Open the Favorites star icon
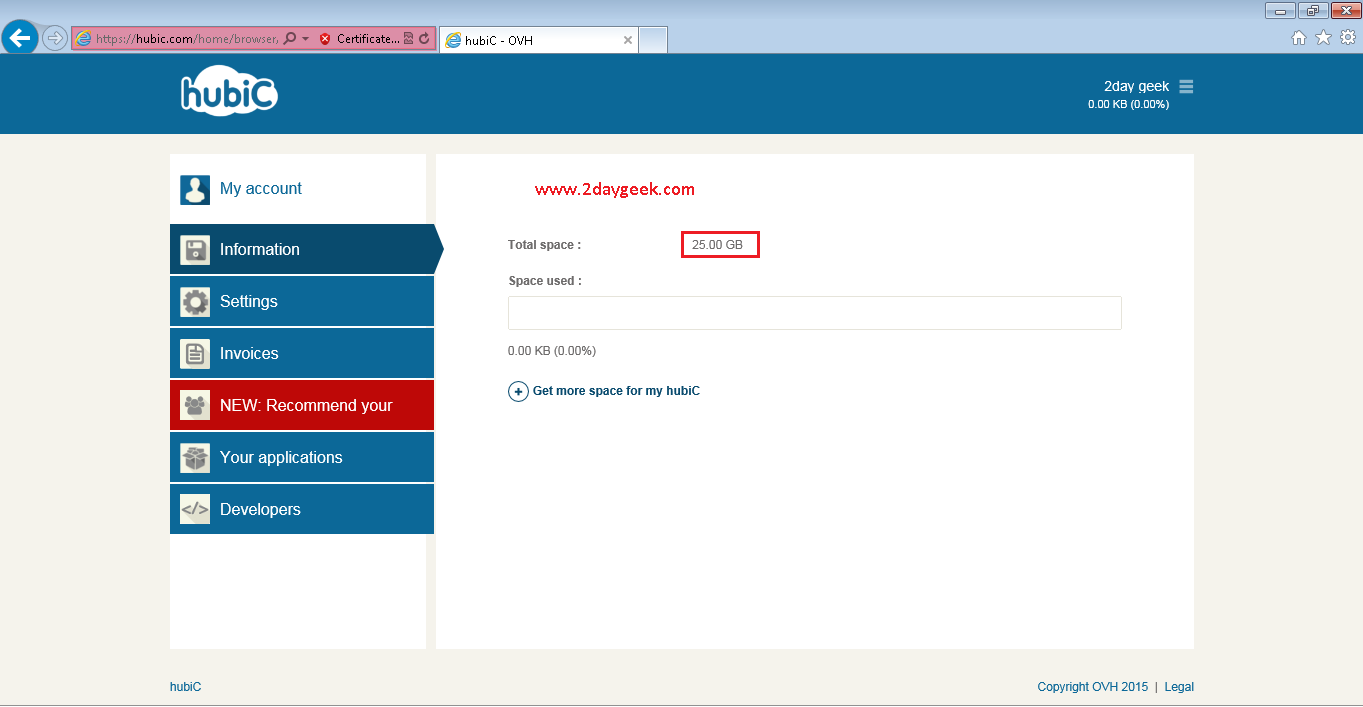Screen dimensions: 1363x707 tap(1323, 38)
